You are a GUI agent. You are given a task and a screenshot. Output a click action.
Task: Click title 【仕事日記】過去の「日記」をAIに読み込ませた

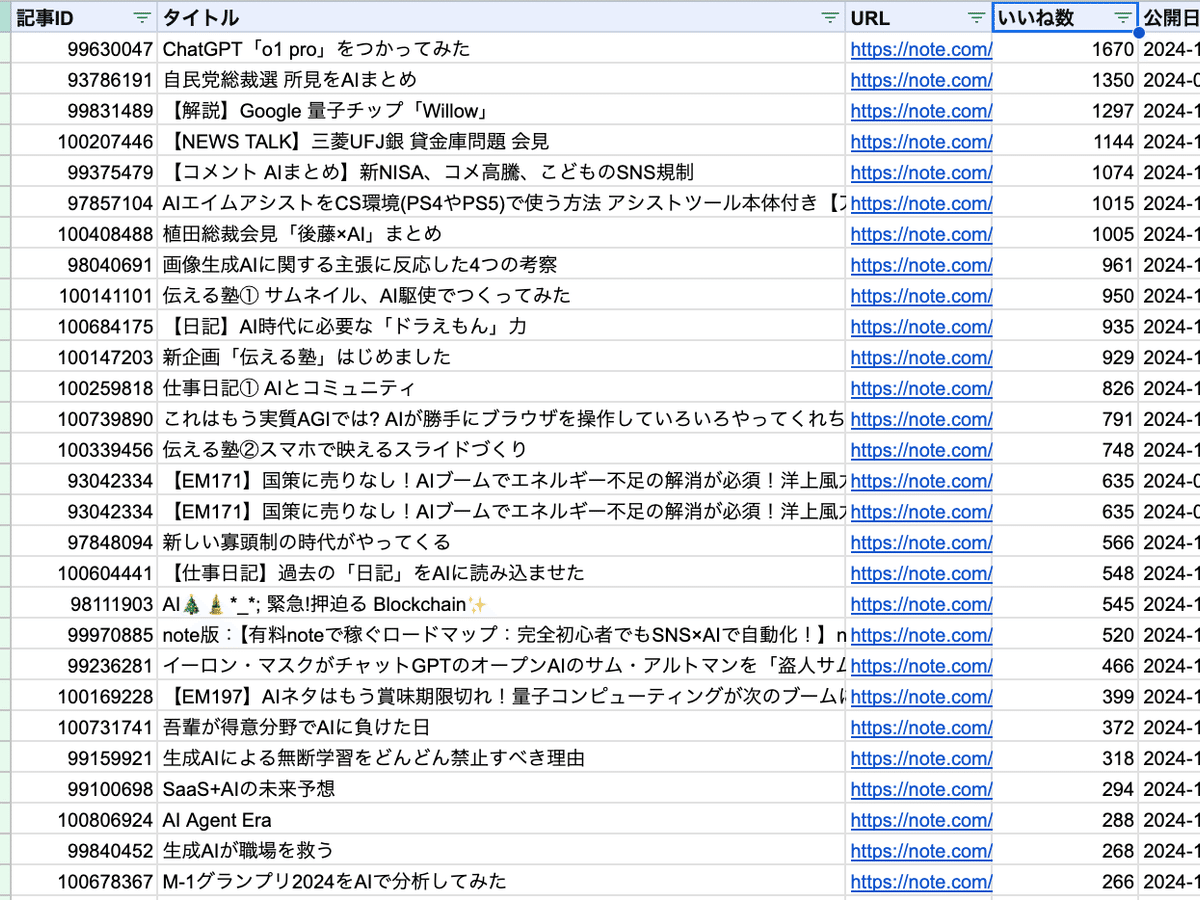pyautogui.click(x=373, y=574)
